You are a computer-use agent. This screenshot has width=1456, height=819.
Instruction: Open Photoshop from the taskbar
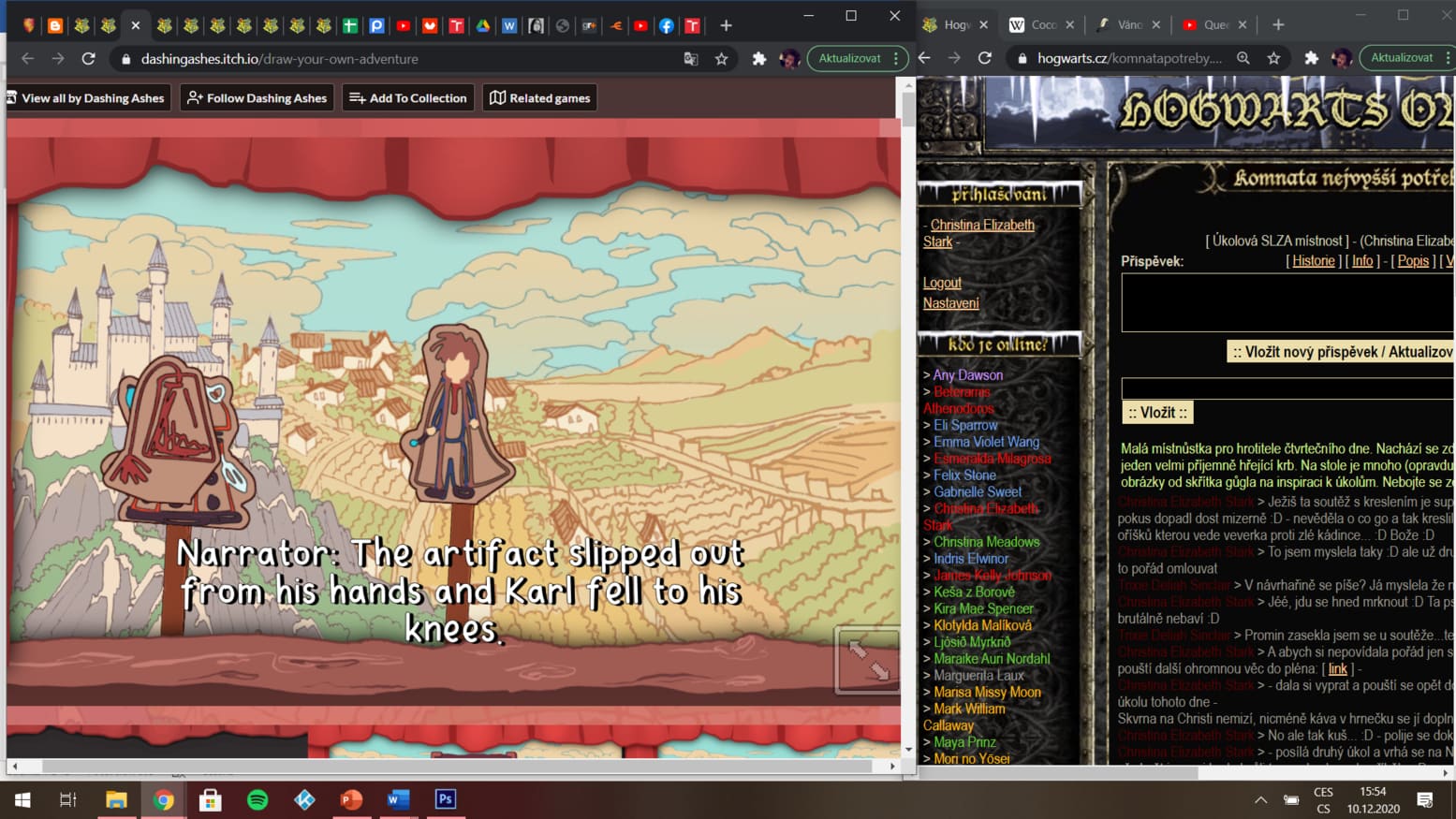446,799
